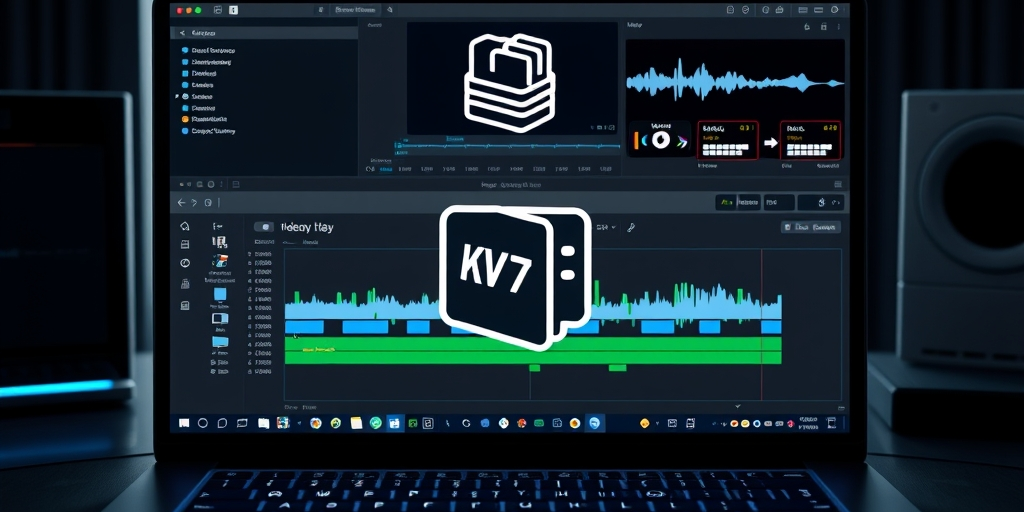Open the blue store icon on the taskbar
Viewport: 1024px width, 512px height.
point(394,423)
